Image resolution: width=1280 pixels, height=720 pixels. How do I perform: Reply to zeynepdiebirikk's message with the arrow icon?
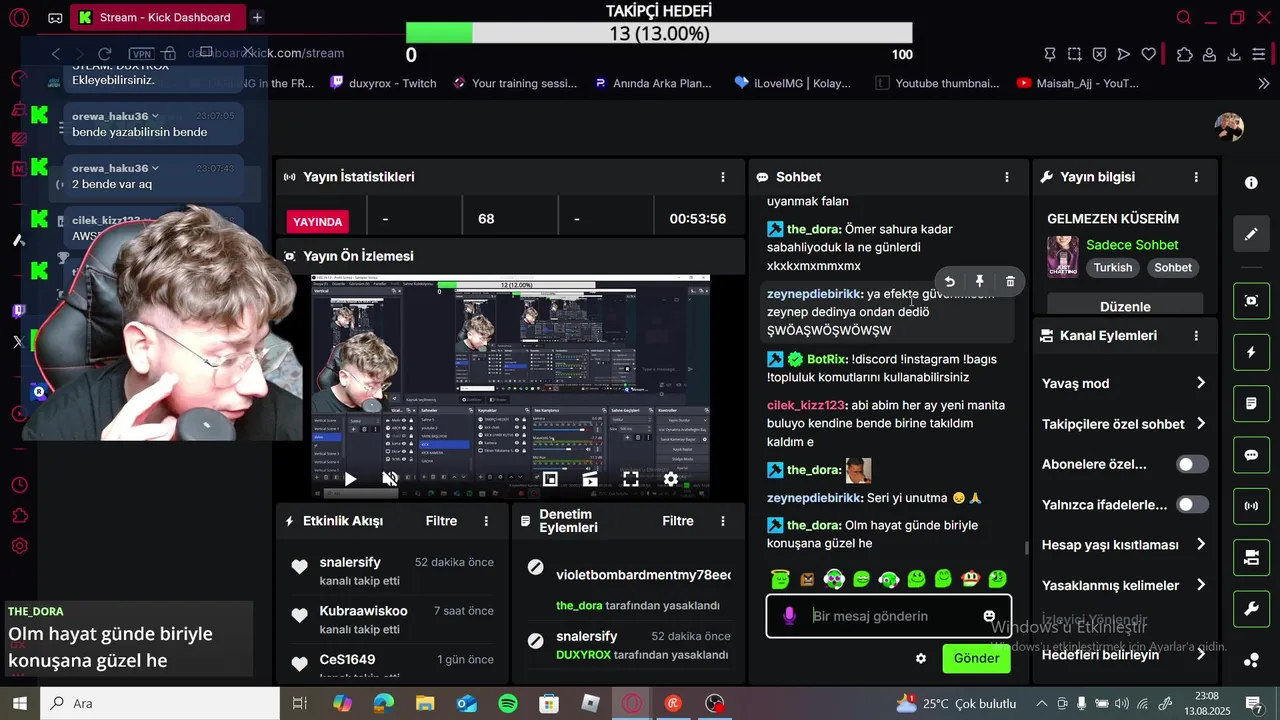949,282
